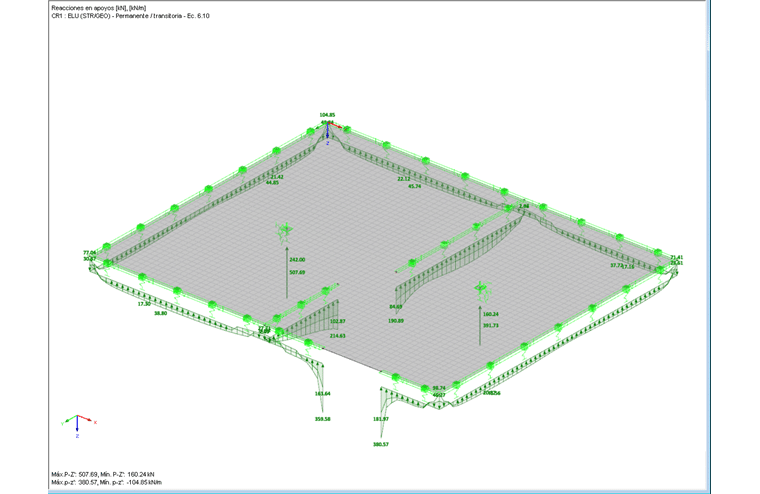The height and width of the screenshot is (494, 760).
Task: Click the 77.04 label at the left corner
Action: tap(90, 253)
